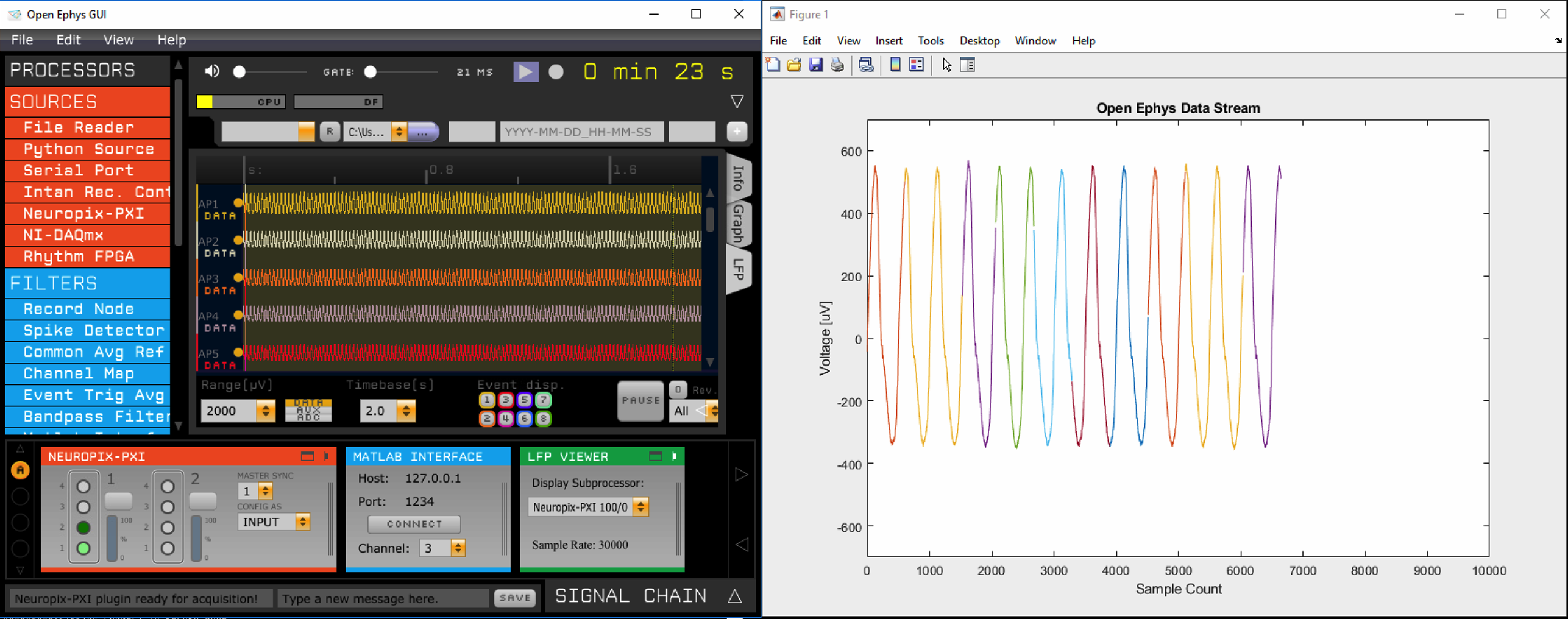
Task: Click the audio speaker icon
Action: pos(212,72)
